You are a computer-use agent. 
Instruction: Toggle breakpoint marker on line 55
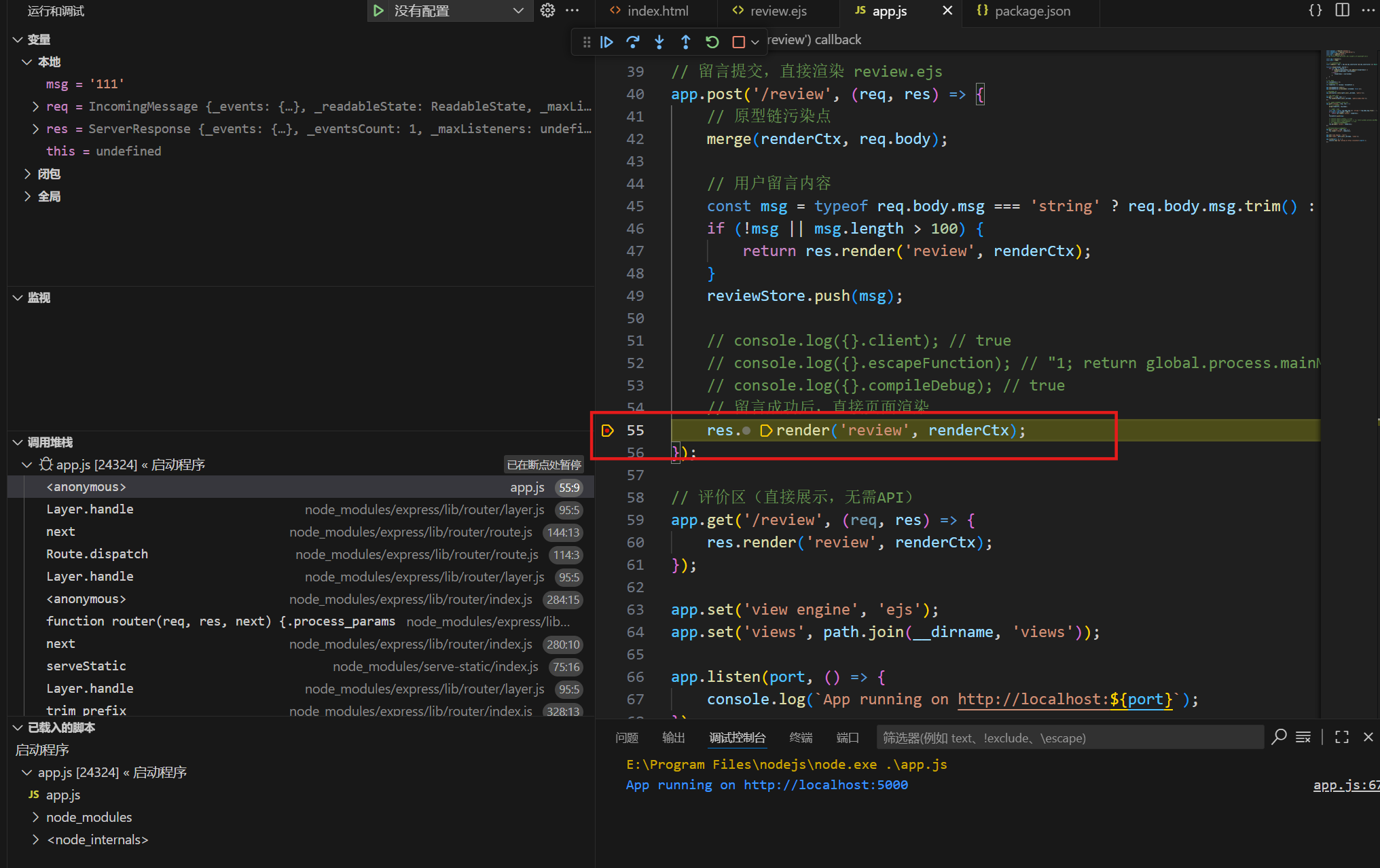[x=607, y=430]
